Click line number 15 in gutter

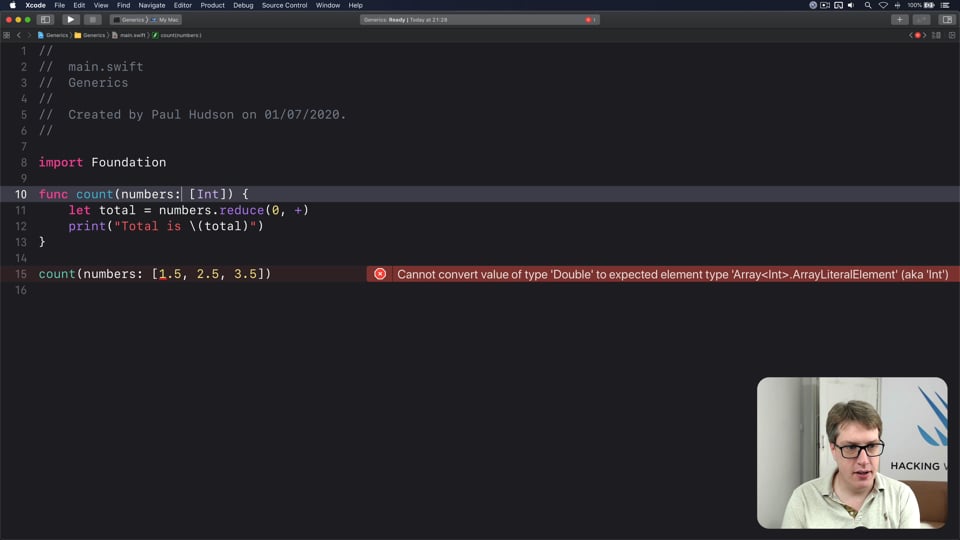point(21,274)
